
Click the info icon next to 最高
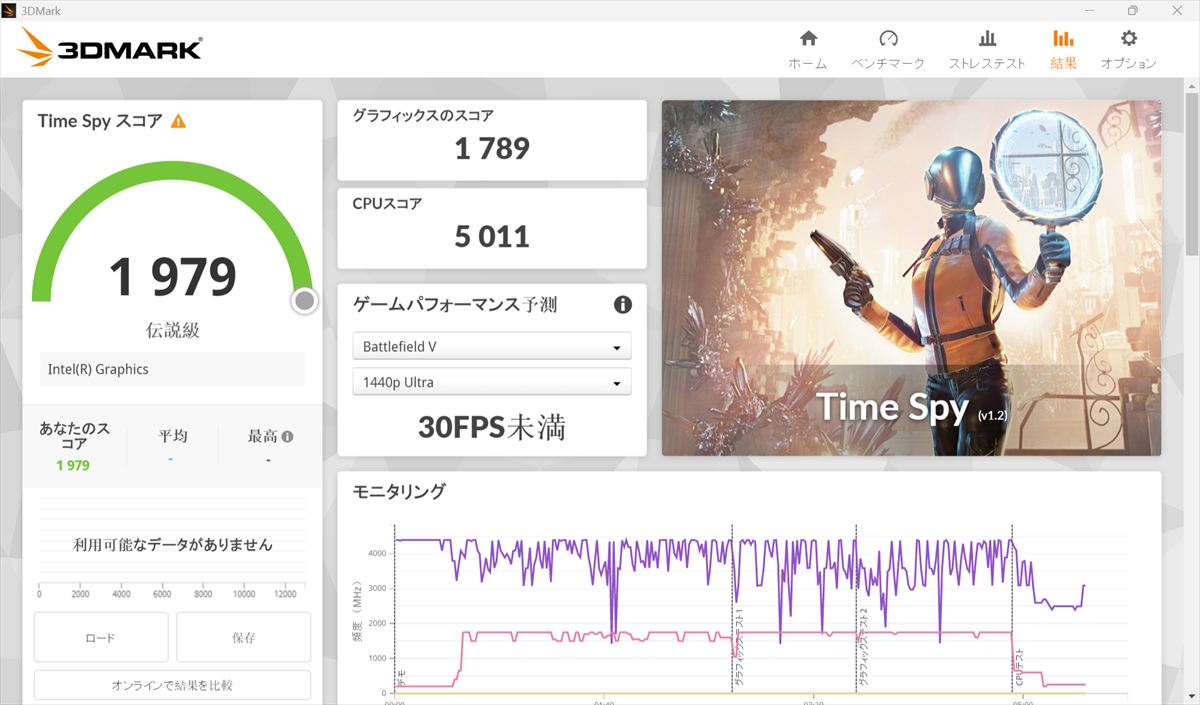288,437
